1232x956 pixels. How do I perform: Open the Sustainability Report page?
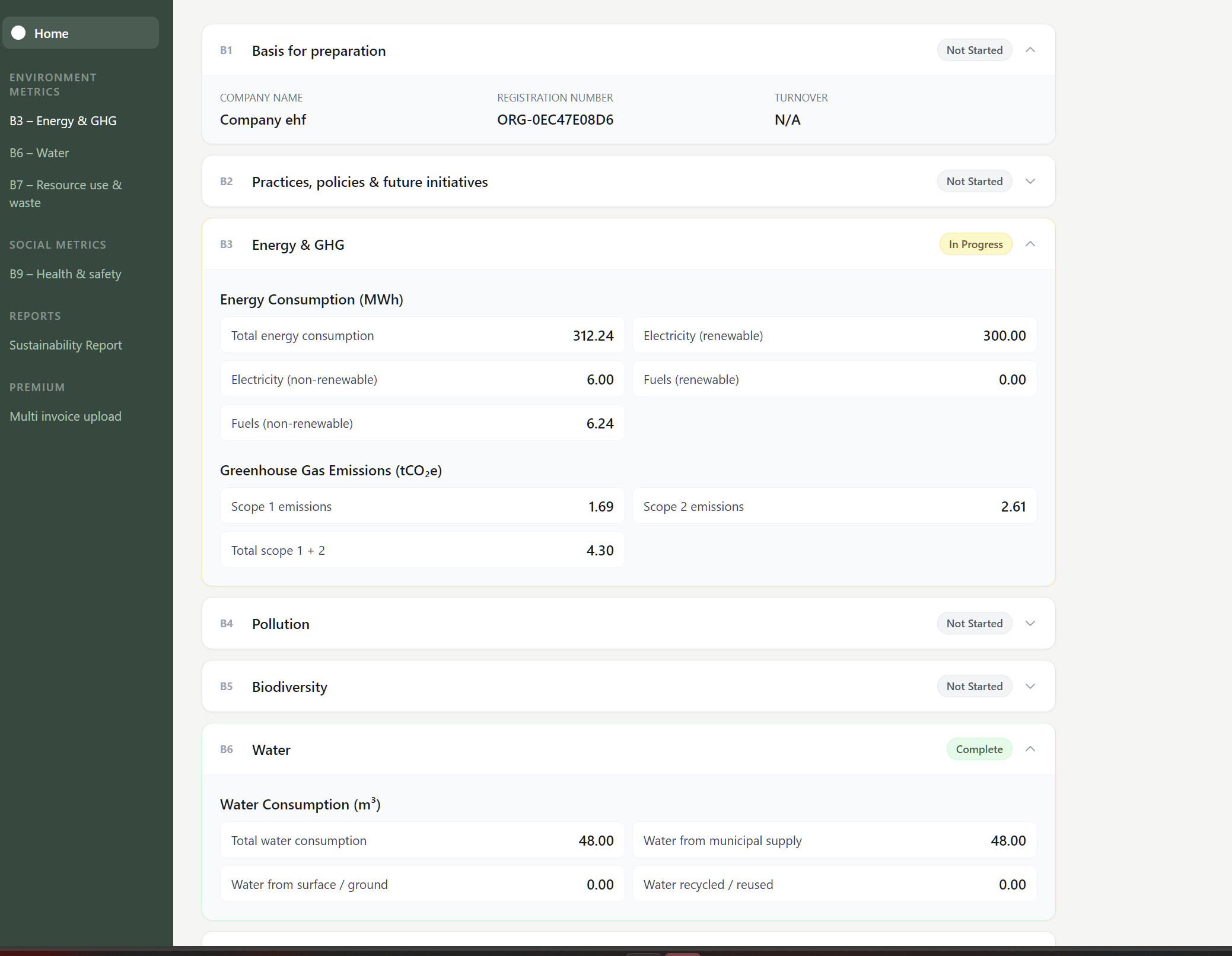point(65,344)
